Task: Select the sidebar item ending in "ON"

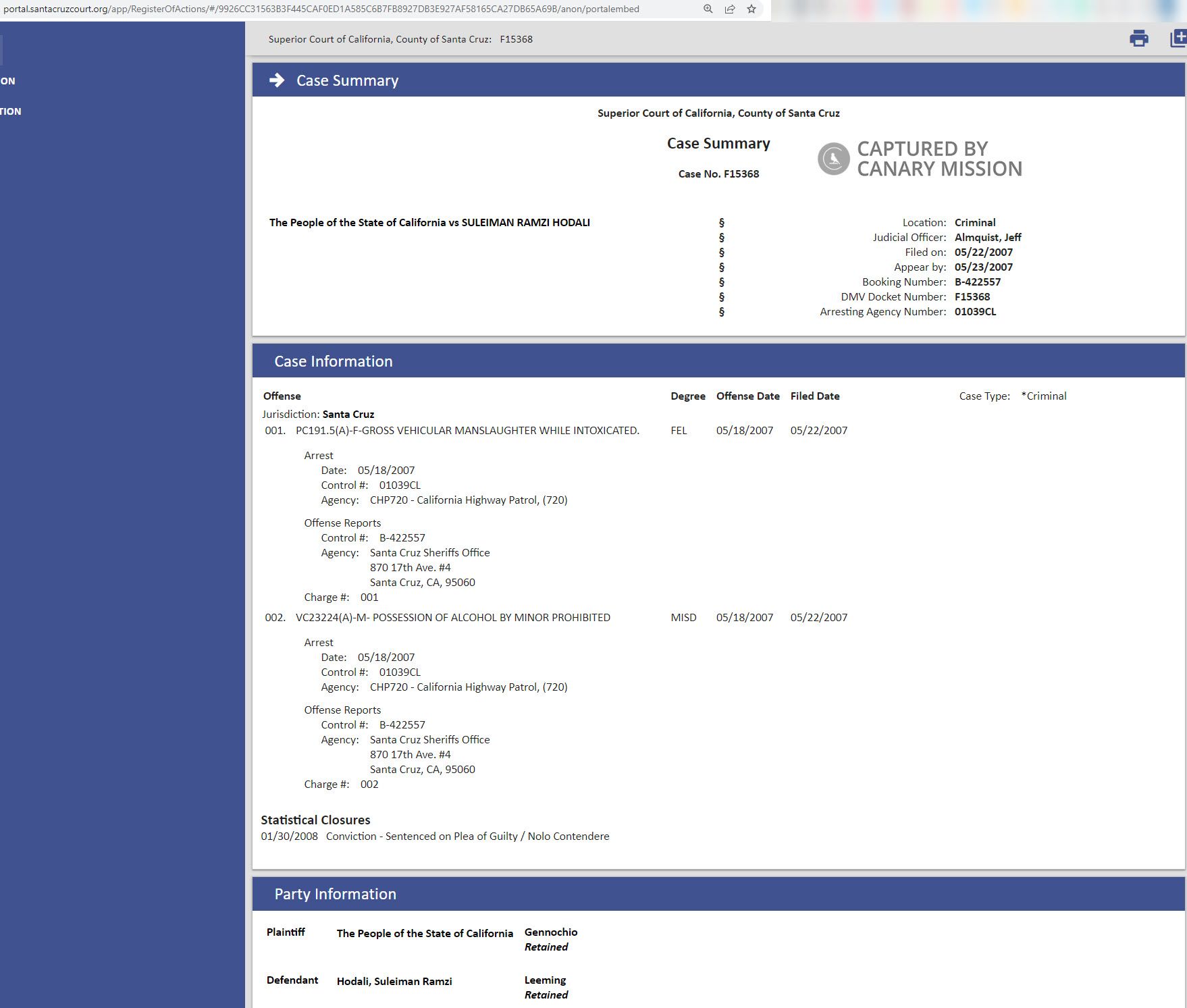Action: click(8, 81)
